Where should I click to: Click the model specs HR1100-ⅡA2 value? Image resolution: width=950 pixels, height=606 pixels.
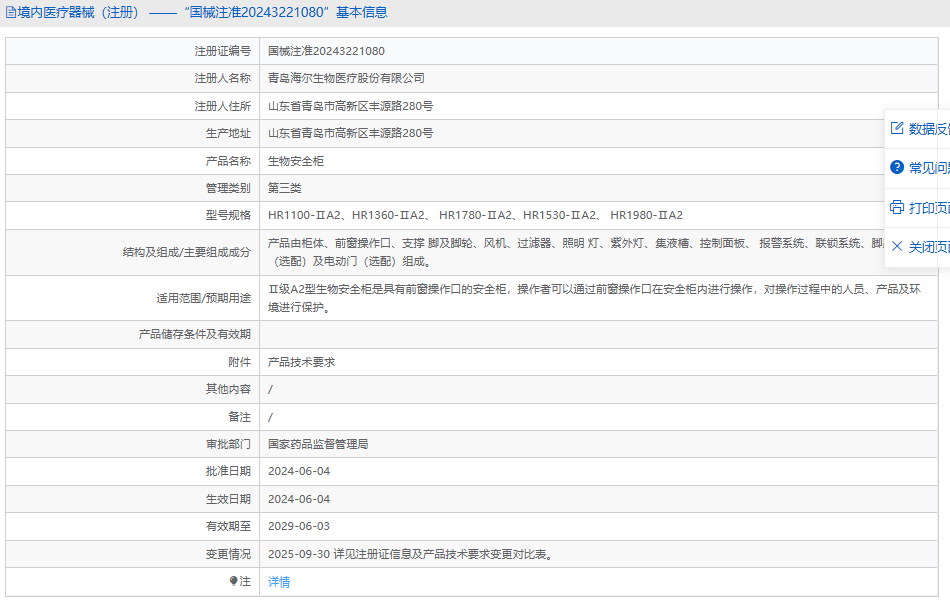click(x=475, y=215)
